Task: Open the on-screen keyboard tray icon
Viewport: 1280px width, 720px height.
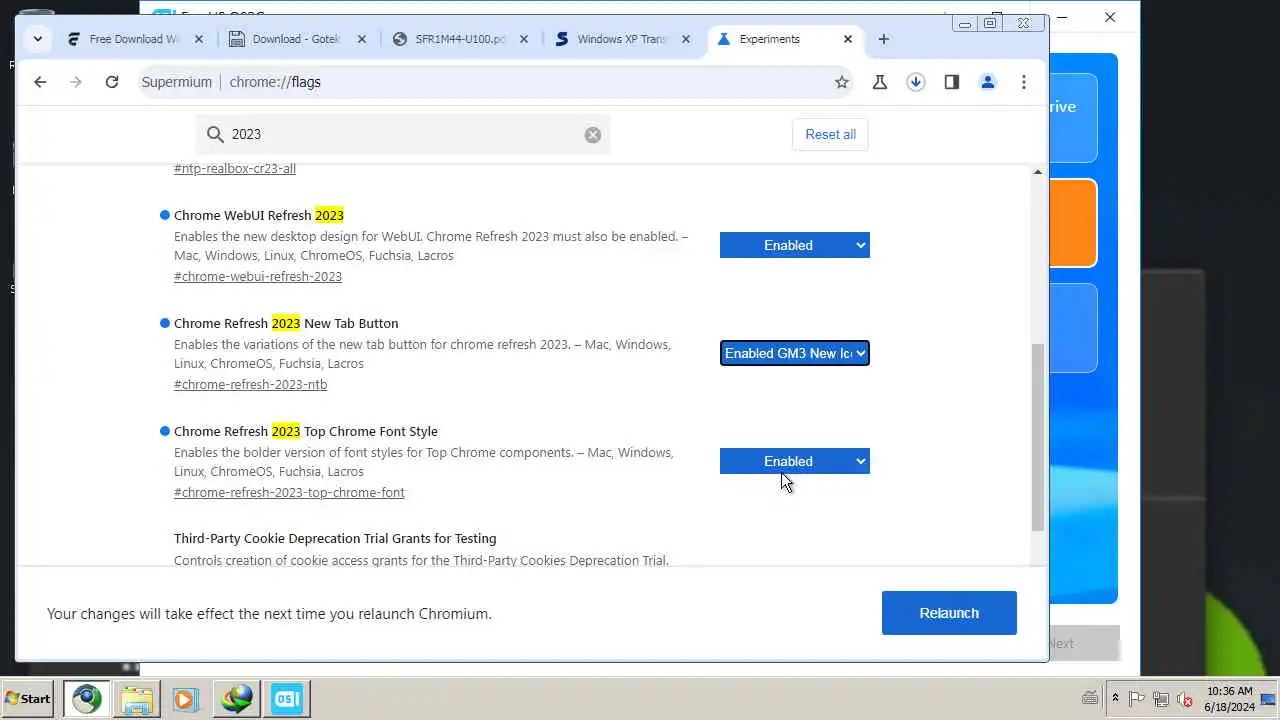Action: coord(1090,698)
